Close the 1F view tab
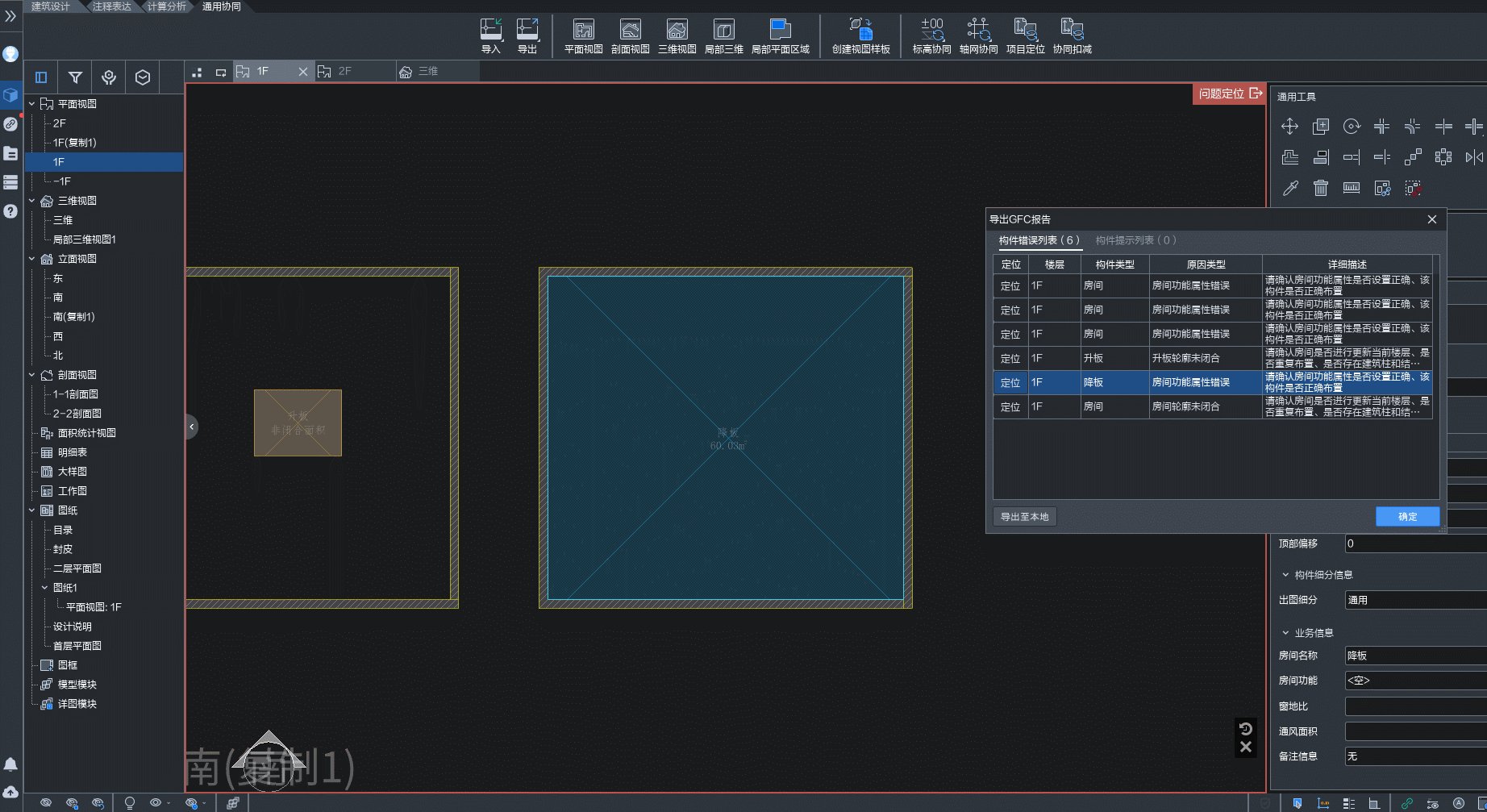1487x812 pixels. coord(303,72)
